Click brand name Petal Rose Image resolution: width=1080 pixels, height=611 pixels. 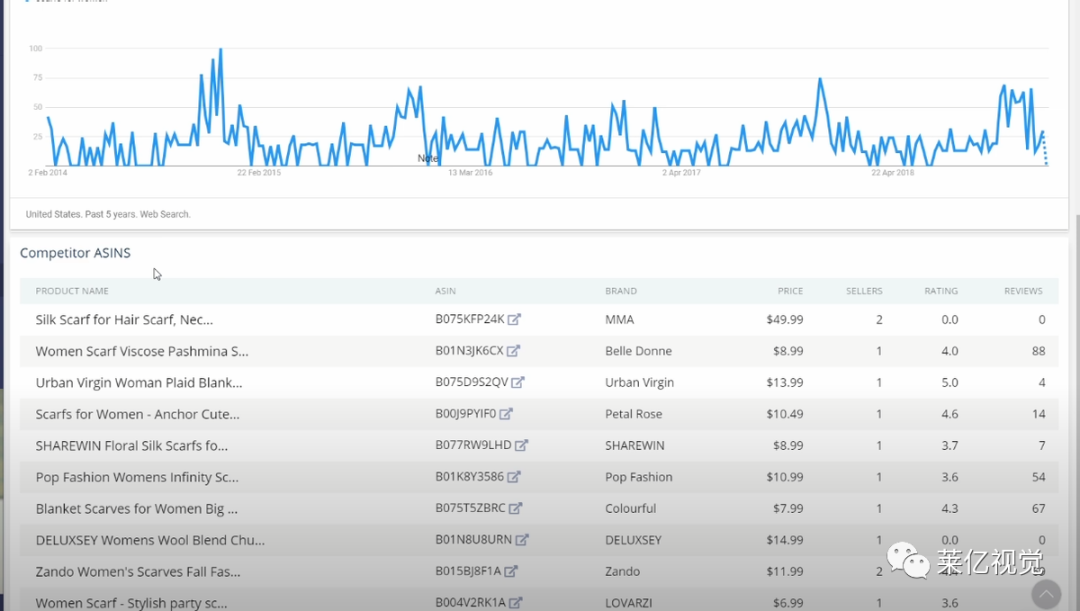(634, 414)
